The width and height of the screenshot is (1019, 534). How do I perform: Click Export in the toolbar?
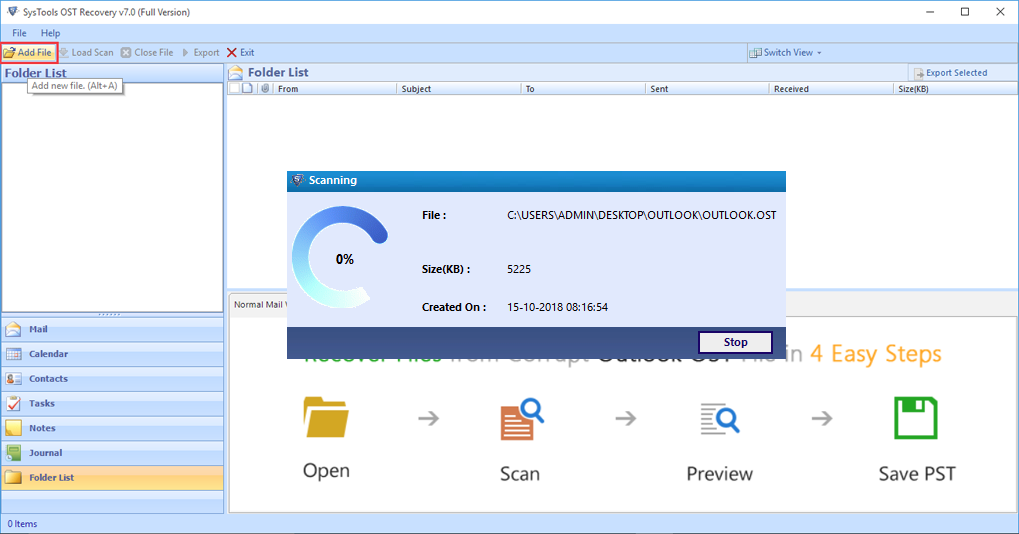coord(200,53)
